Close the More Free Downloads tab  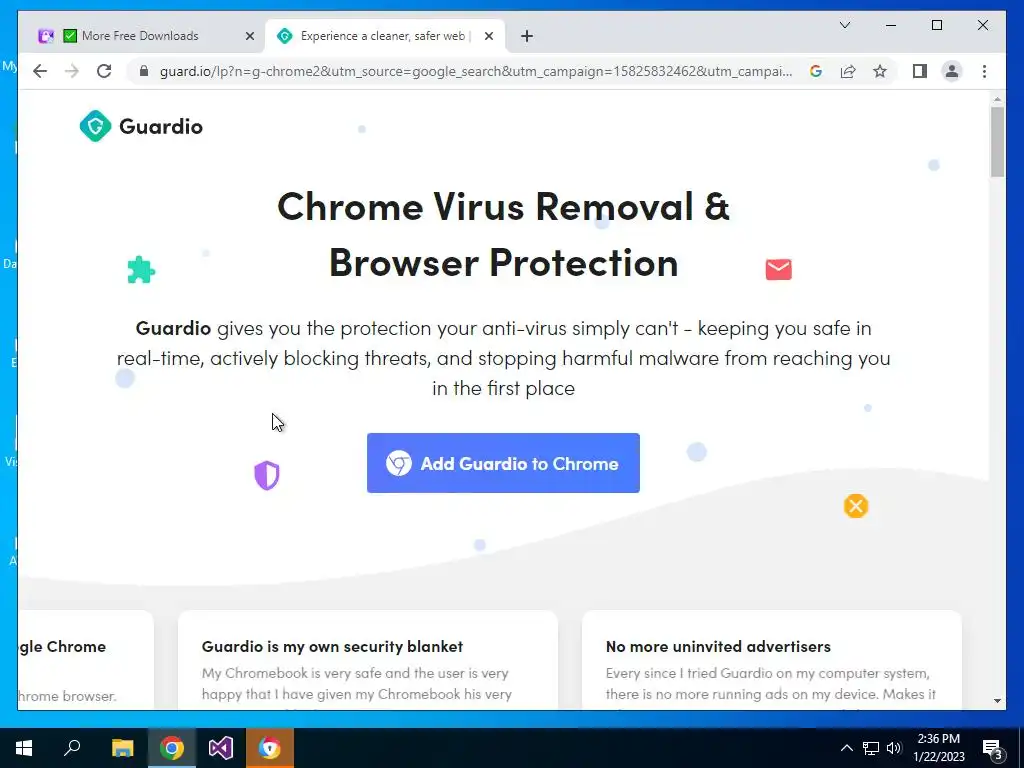pyautogui.click(x=249, y=36)
